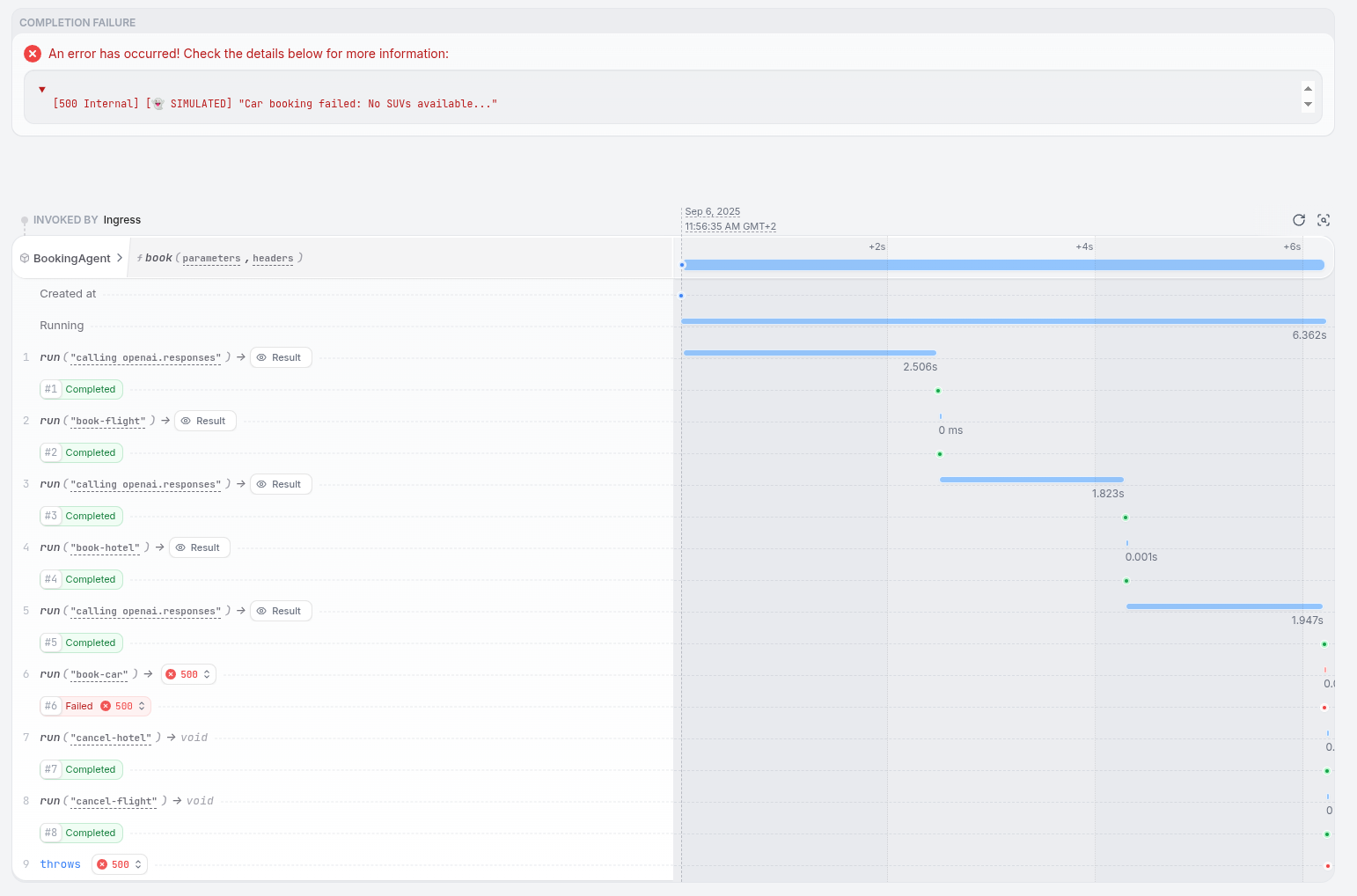Click the green completion dot of step #1
Viewport: 1357px width, 896px height.
coord(938,391)
